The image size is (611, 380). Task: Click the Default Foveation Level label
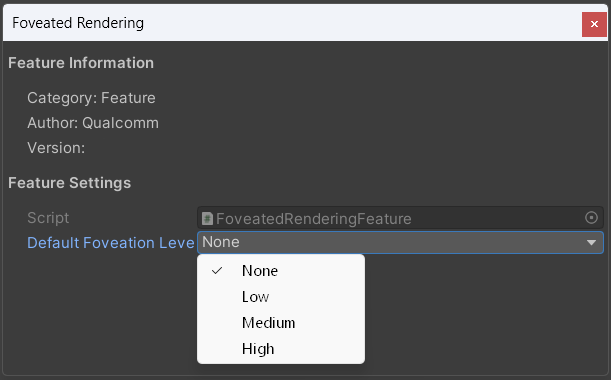(x=110, y=243)
